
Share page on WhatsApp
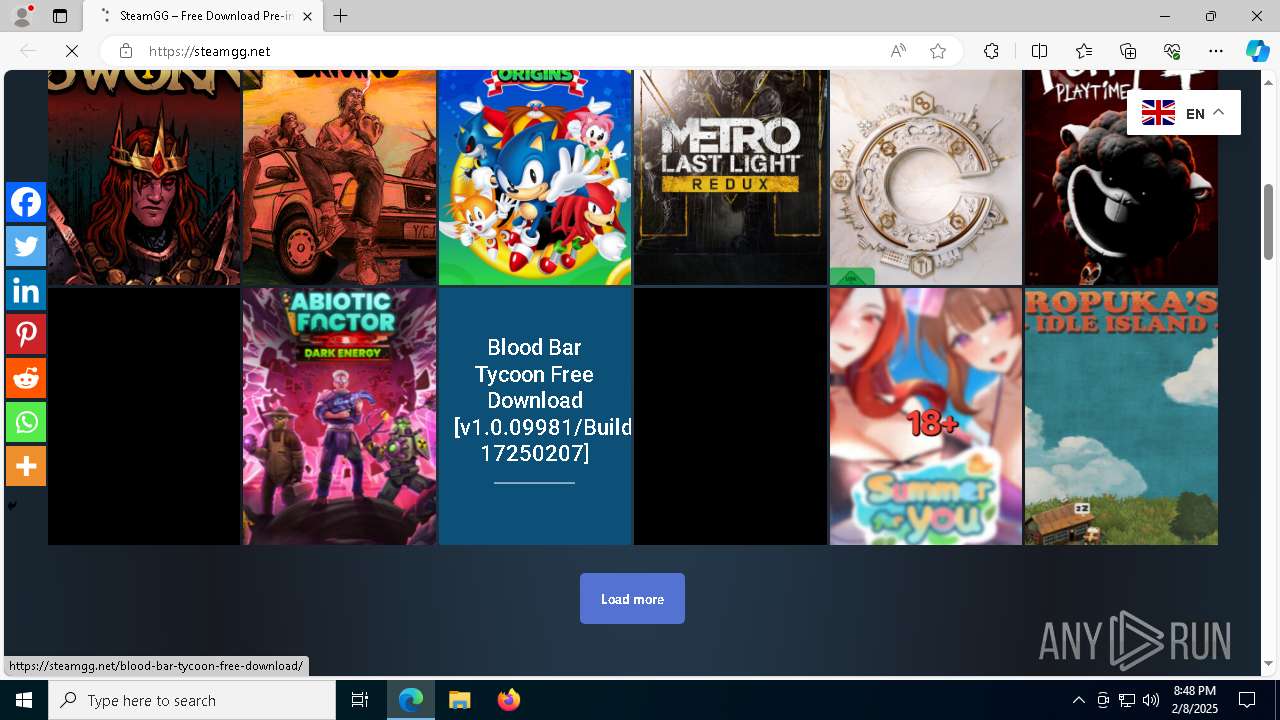click(26, 422)
